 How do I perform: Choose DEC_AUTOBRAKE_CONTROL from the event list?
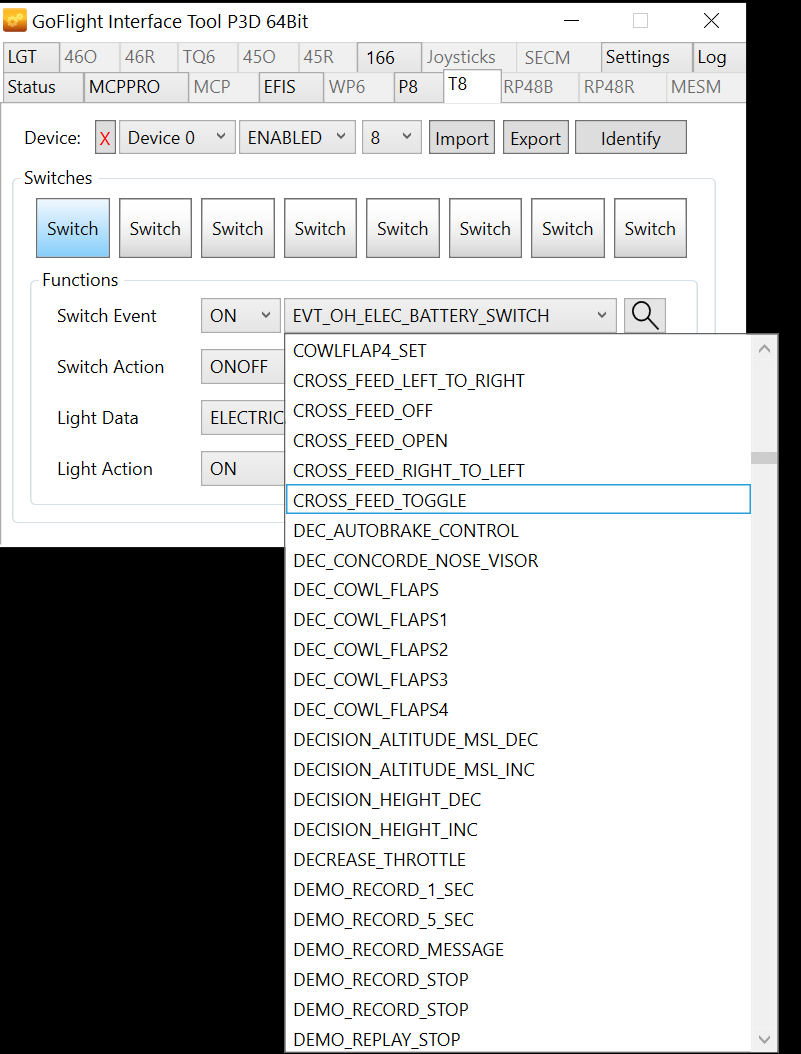point(406,530)
